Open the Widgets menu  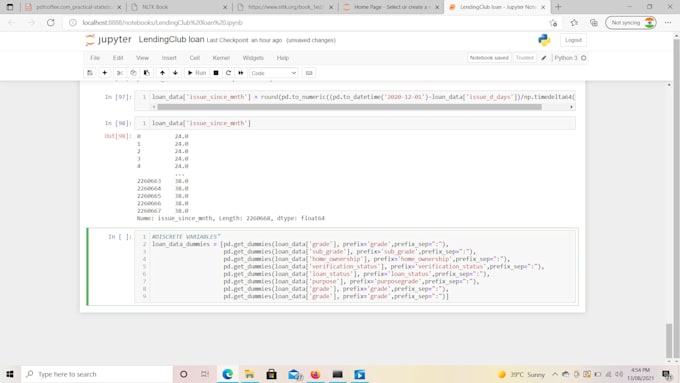[x=253, y=58]
